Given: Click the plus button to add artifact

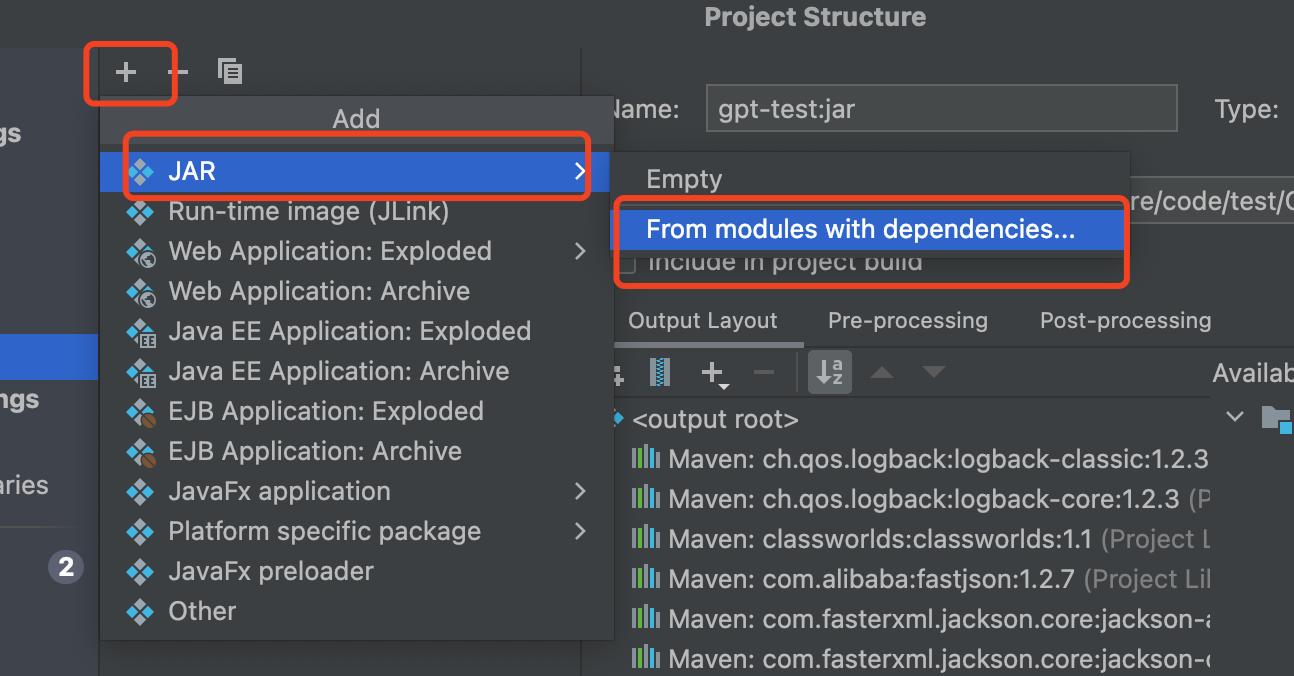Looking at the screenshot, I should (x=126, y=72).
